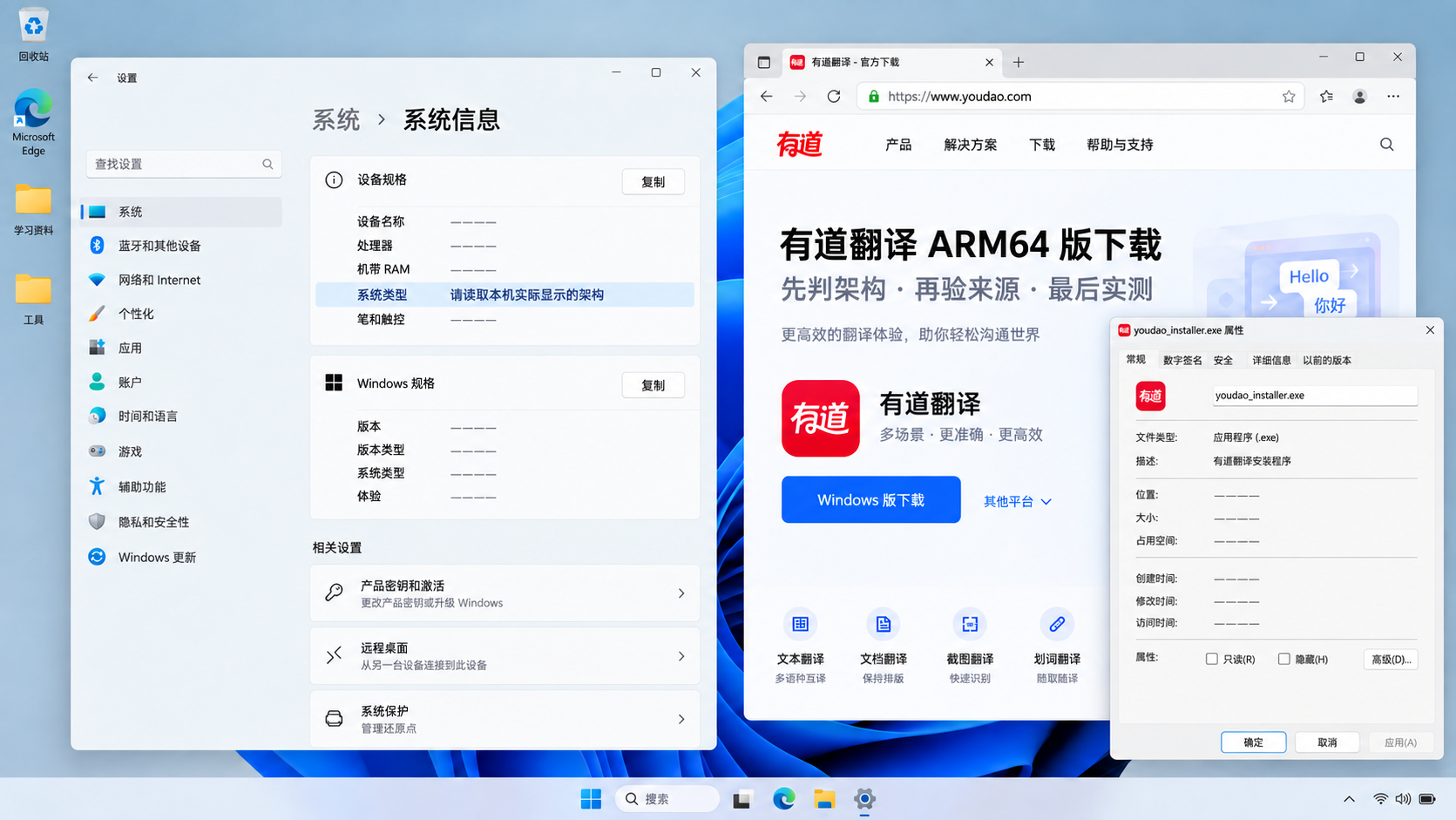The height and width of the screenshot is (820, 1456).
Task: Open the 学习资料 folder on desktop
Action: (x=33, y=209)
